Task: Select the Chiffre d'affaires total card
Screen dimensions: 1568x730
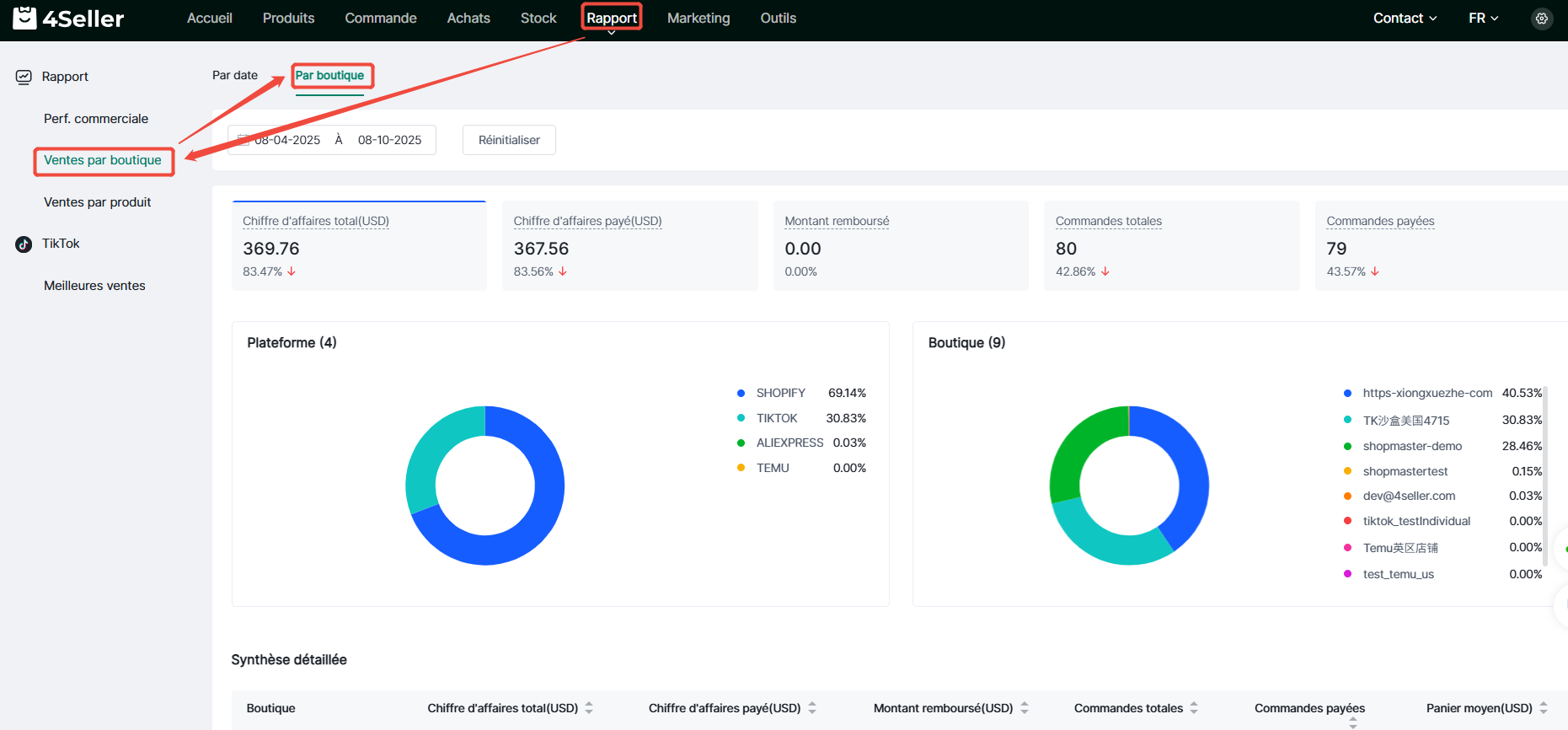Action: tap(359, 245)
